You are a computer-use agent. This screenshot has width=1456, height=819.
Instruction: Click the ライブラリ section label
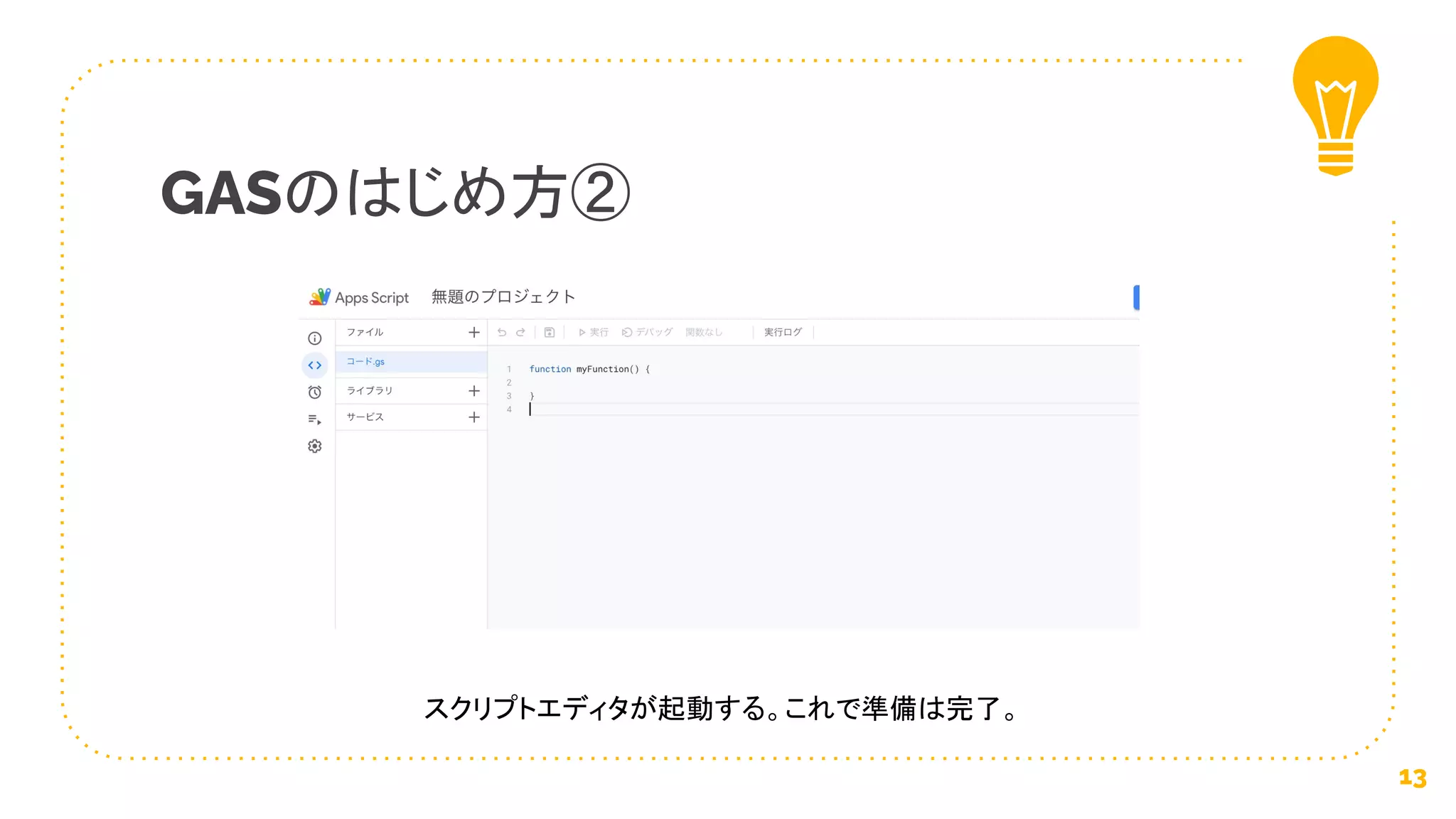[x=370, y=391]
